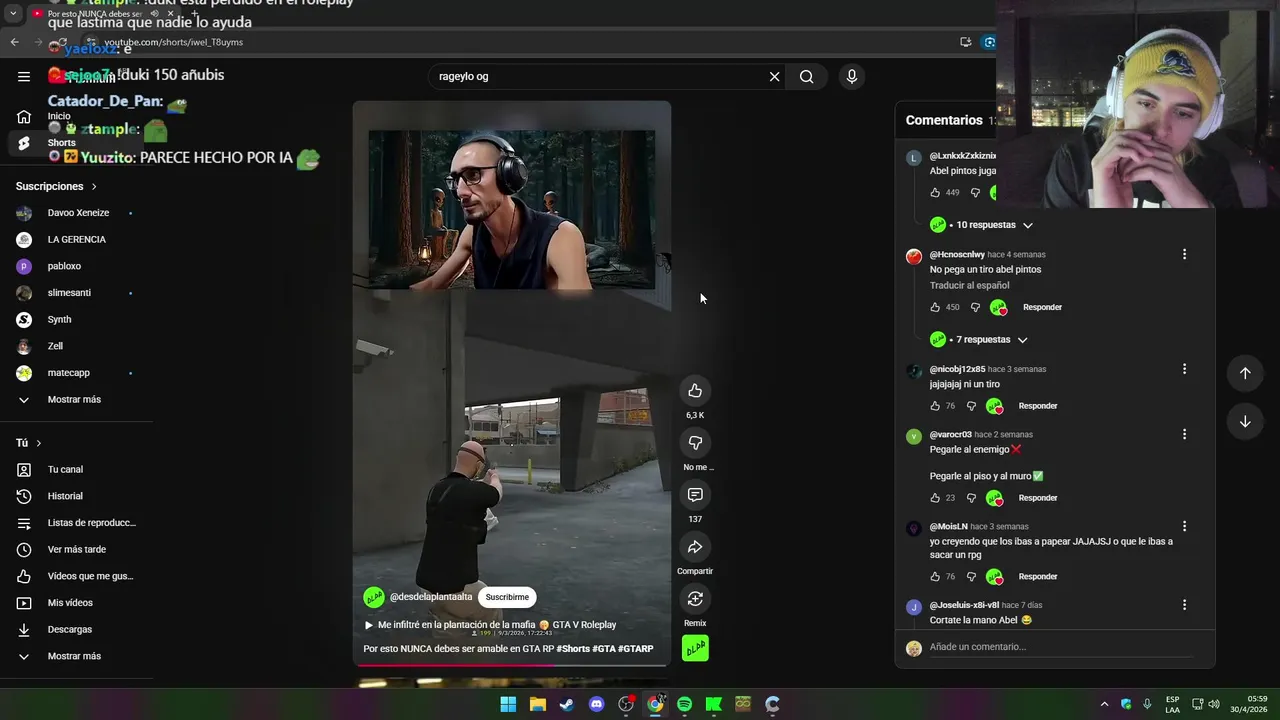
Task: Dislike the @Hcnoscnlwy comment
Action: pyautogui.click(x=975, y=307)
